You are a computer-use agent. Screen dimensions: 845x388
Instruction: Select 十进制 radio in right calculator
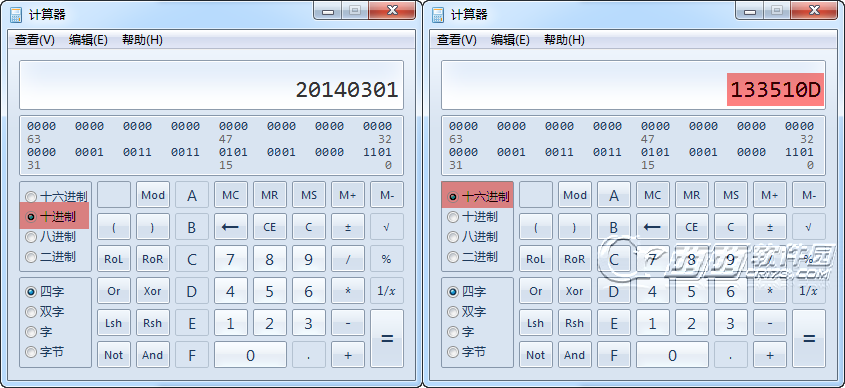point(473,217)
